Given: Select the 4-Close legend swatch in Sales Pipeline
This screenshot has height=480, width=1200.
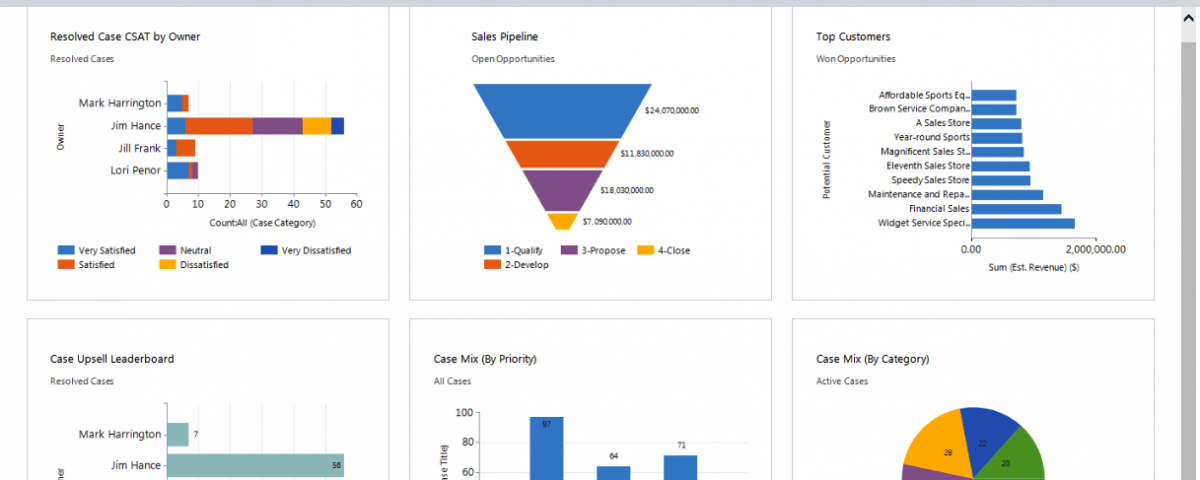Looking at the screenshot, I should (x=646, y=250).
